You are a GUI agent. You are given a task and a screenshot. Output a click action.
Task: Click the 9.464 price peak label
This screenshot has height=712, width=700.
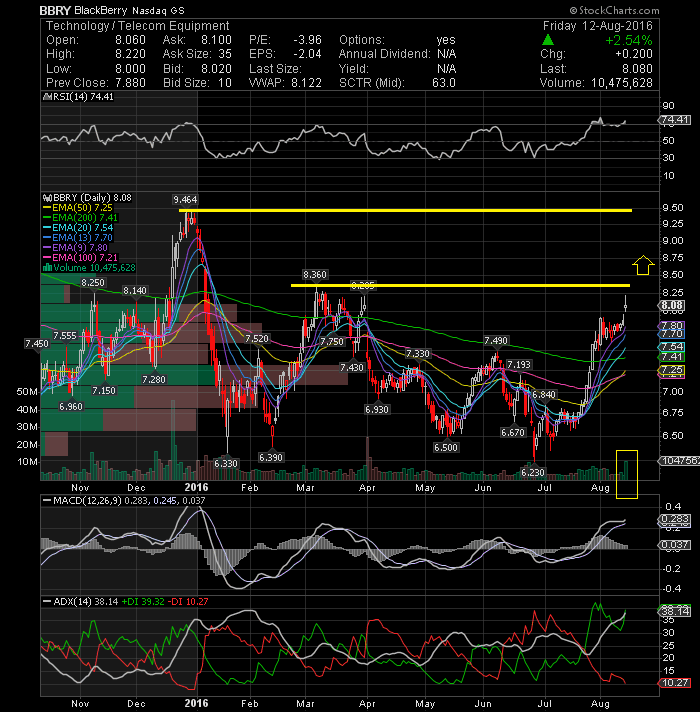[x=185, y=199]
